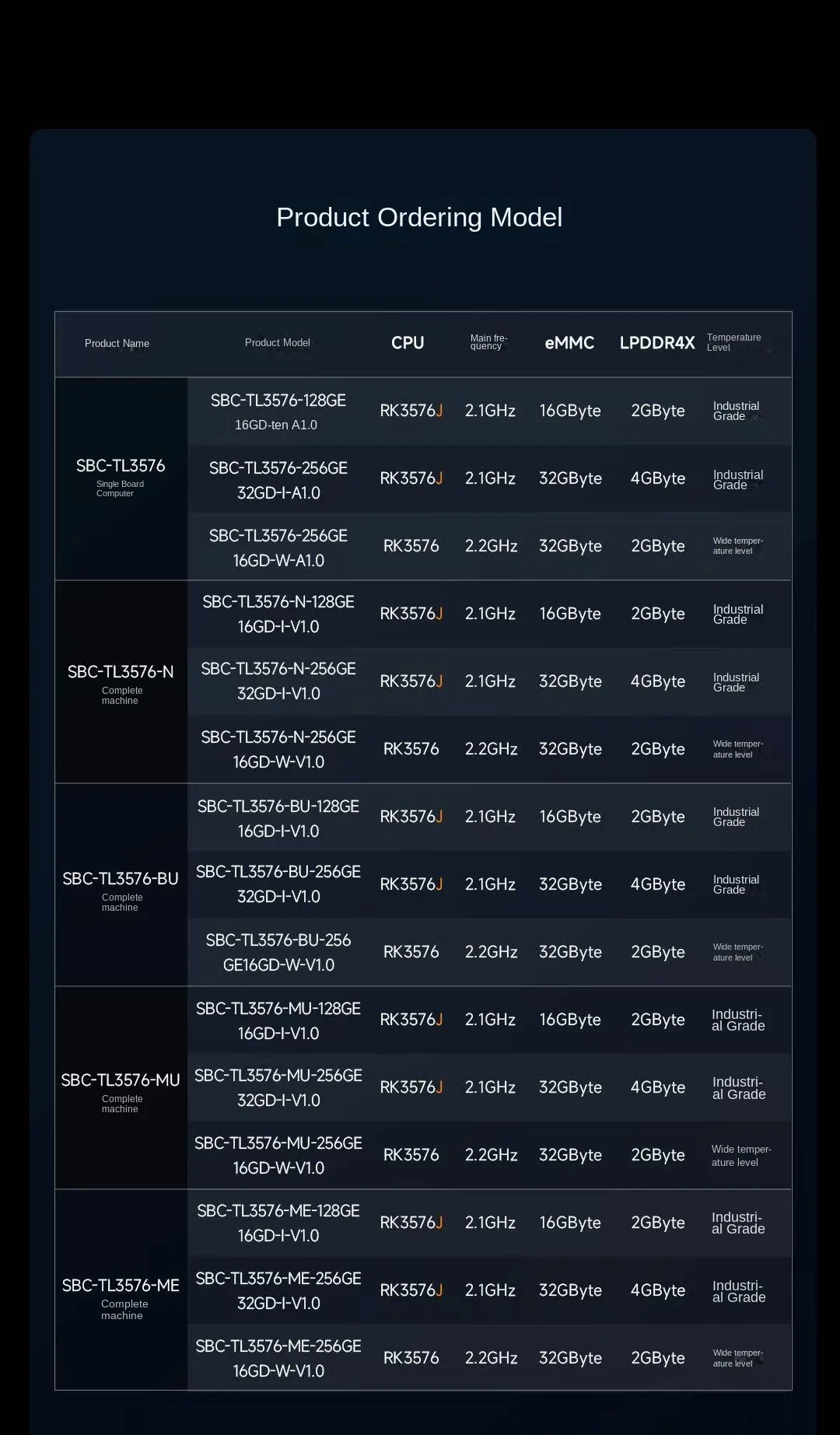
Task: Click model SBC-TL3576-ME-256GE 16GD-W-V1.0
Action: [278, 1358]
